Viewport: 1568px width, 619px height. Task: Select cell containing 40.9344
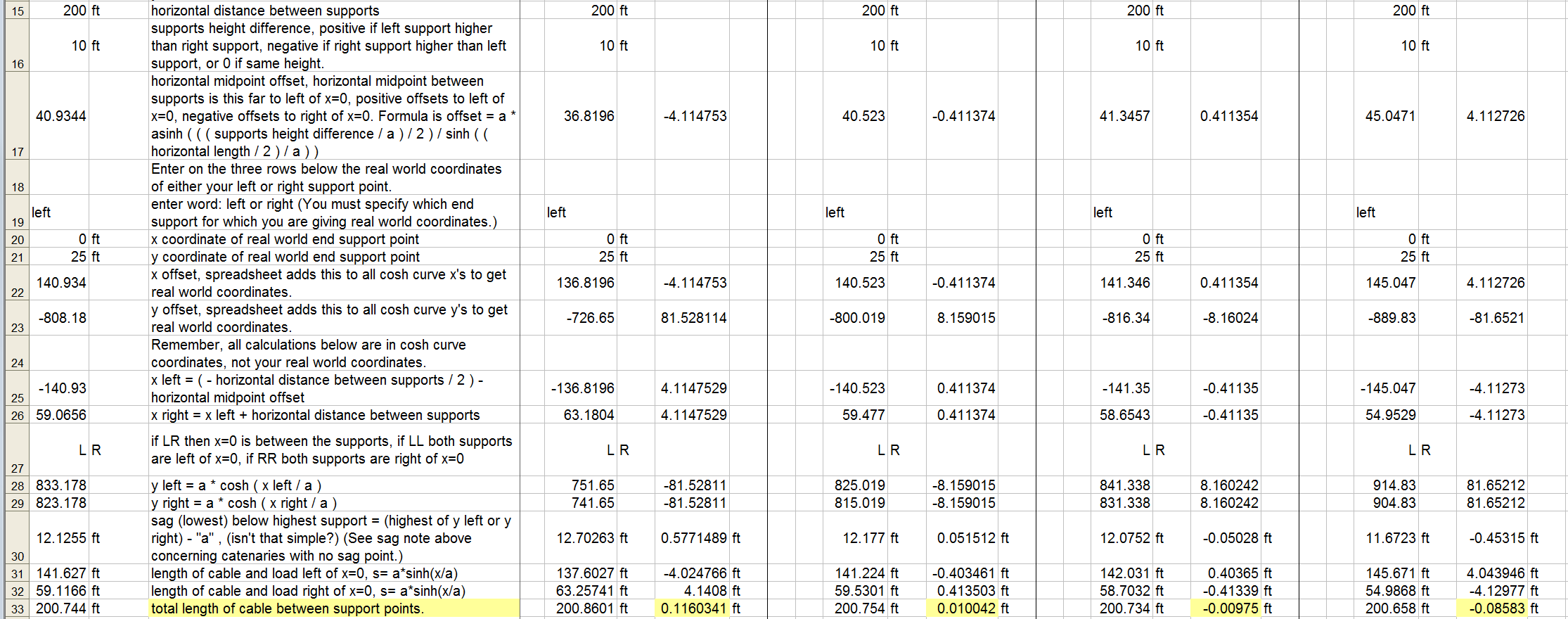[60, 116]
